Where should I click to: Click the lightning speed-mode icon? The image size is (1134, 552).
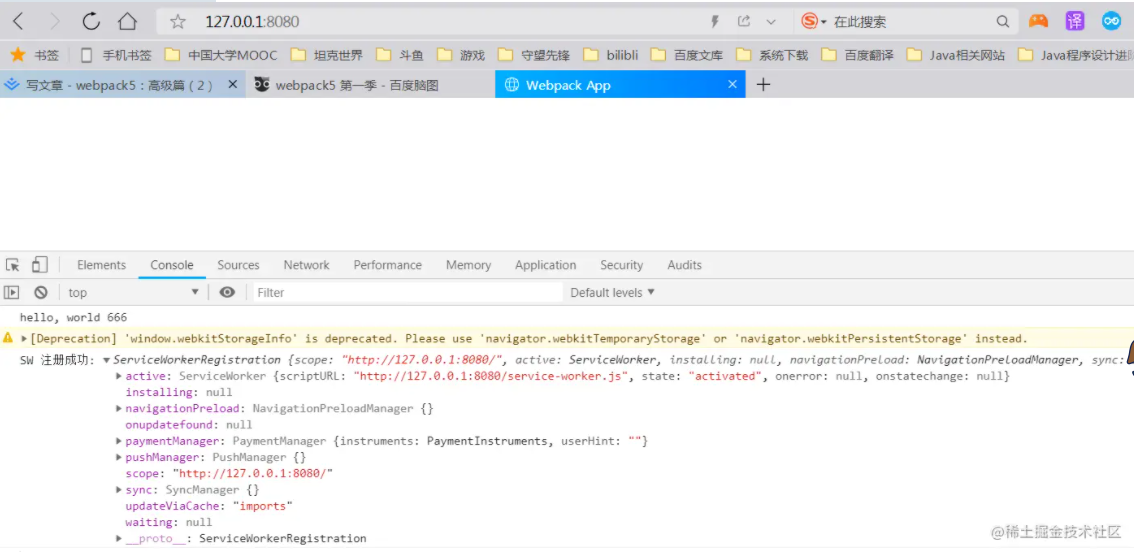coord(715,22)
